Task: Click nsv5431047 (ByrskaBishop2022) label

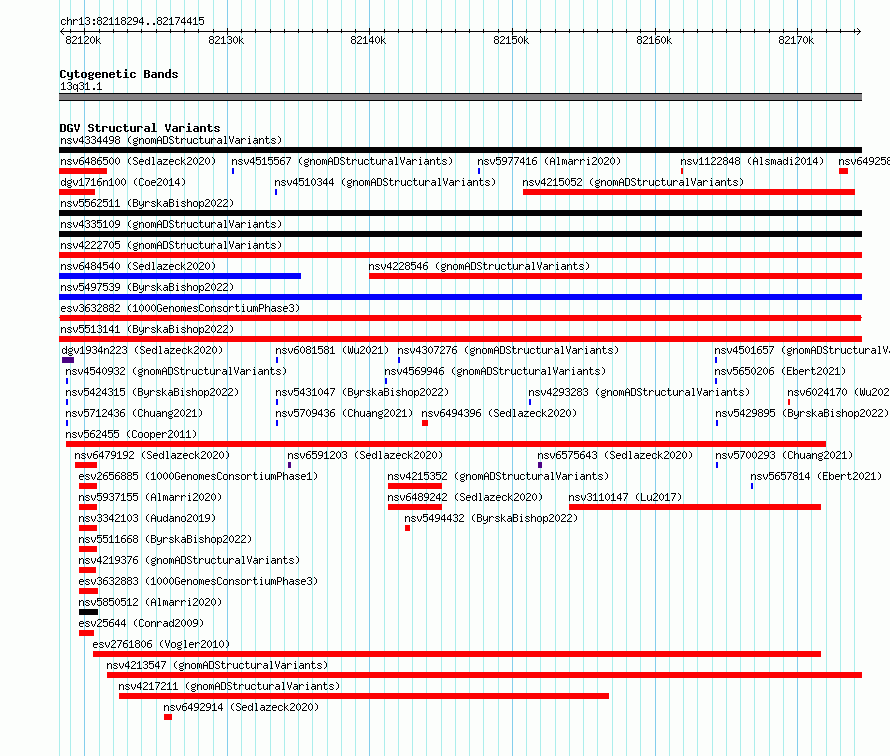Action: click(362, 392)
